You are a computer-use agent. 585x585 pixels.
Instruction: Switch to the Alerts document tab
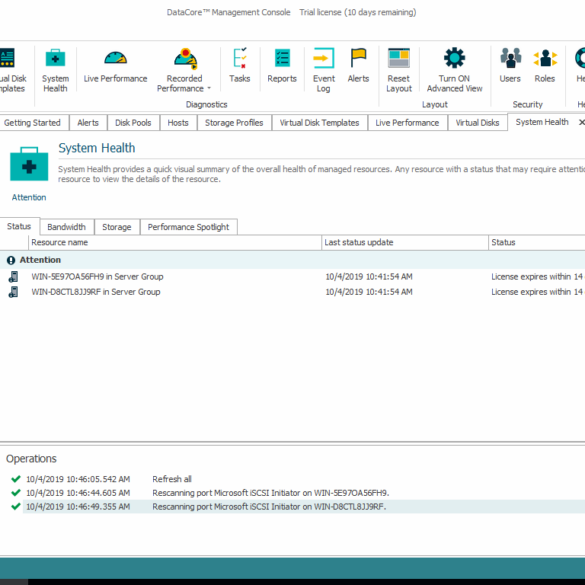click(x=88, y=123)
